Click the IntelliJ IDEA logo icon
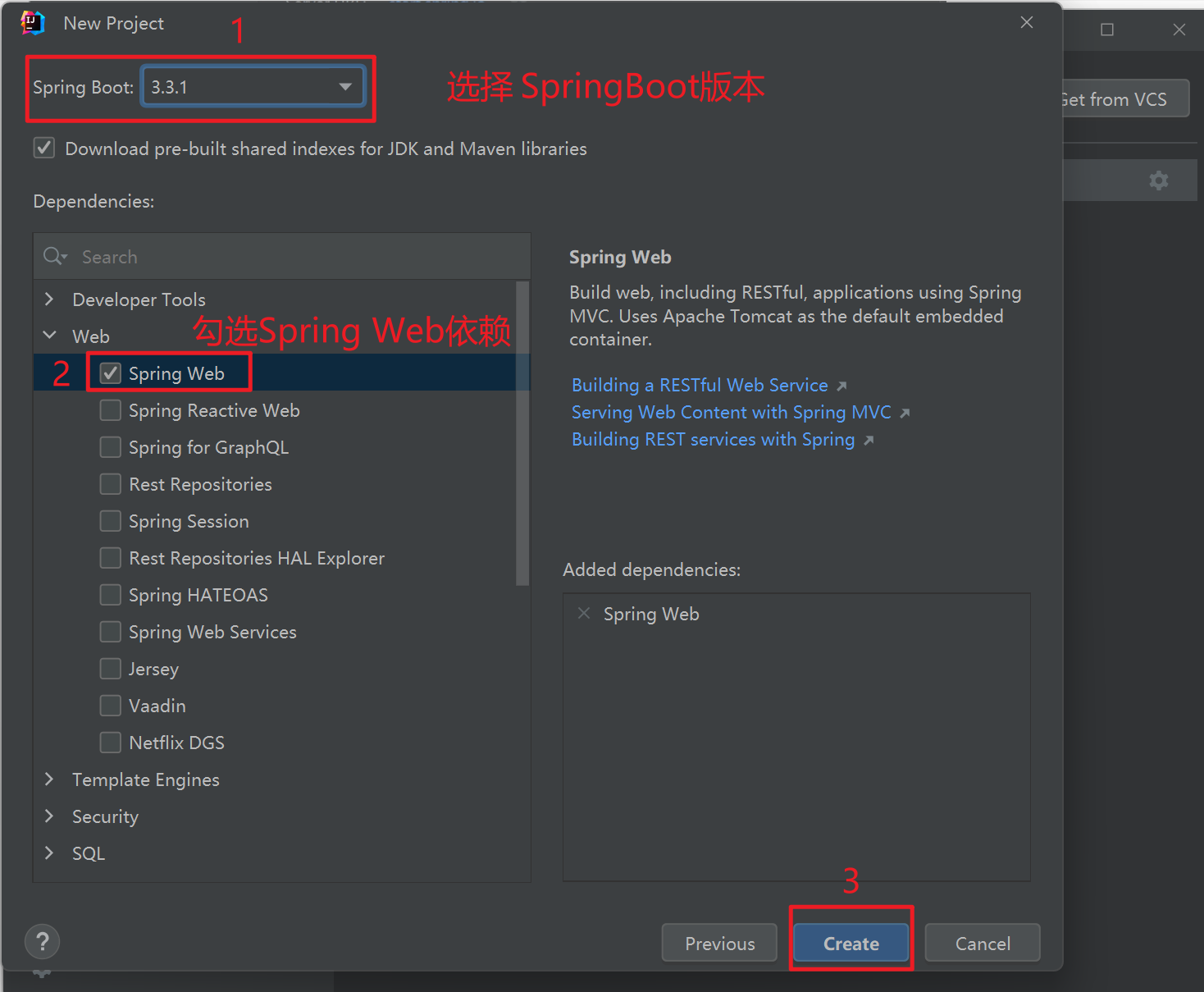The height and width of the screenshot is (992, 1204). pyautogui.click(x=33, y=23)
